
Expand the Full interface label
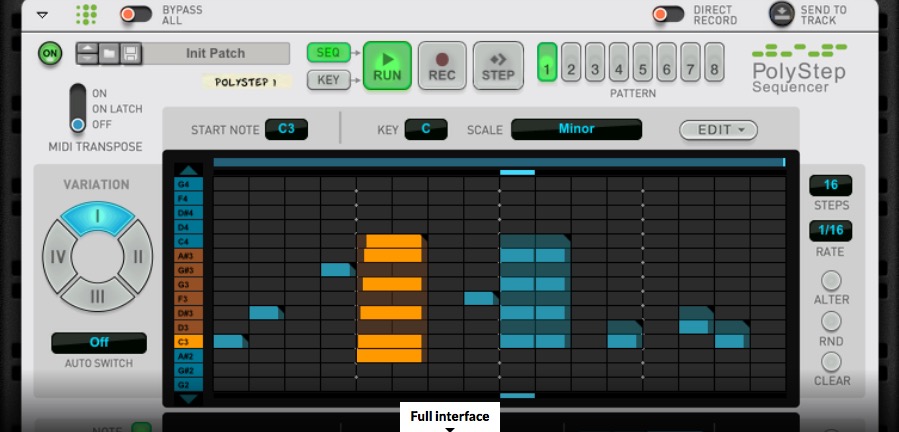450,419
